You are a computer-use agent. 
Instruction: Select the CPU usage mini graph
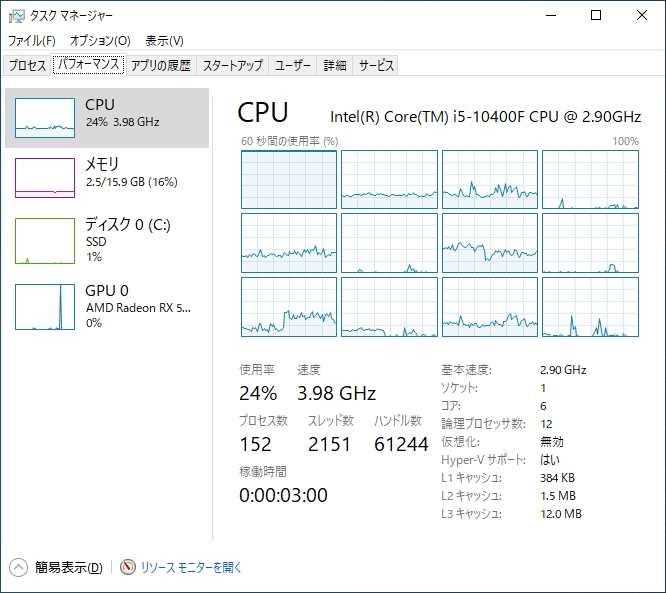pos(45,118)
